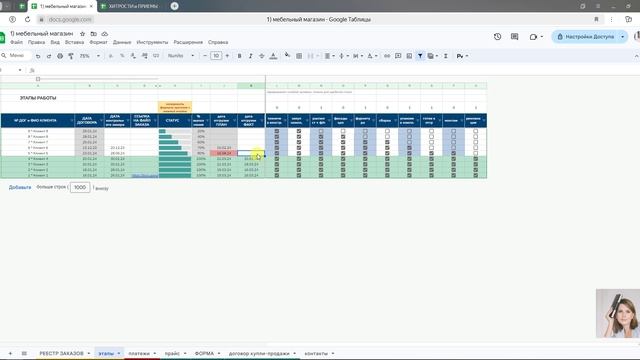
Task: Open the Файл menu
Action: pos(16,42)
